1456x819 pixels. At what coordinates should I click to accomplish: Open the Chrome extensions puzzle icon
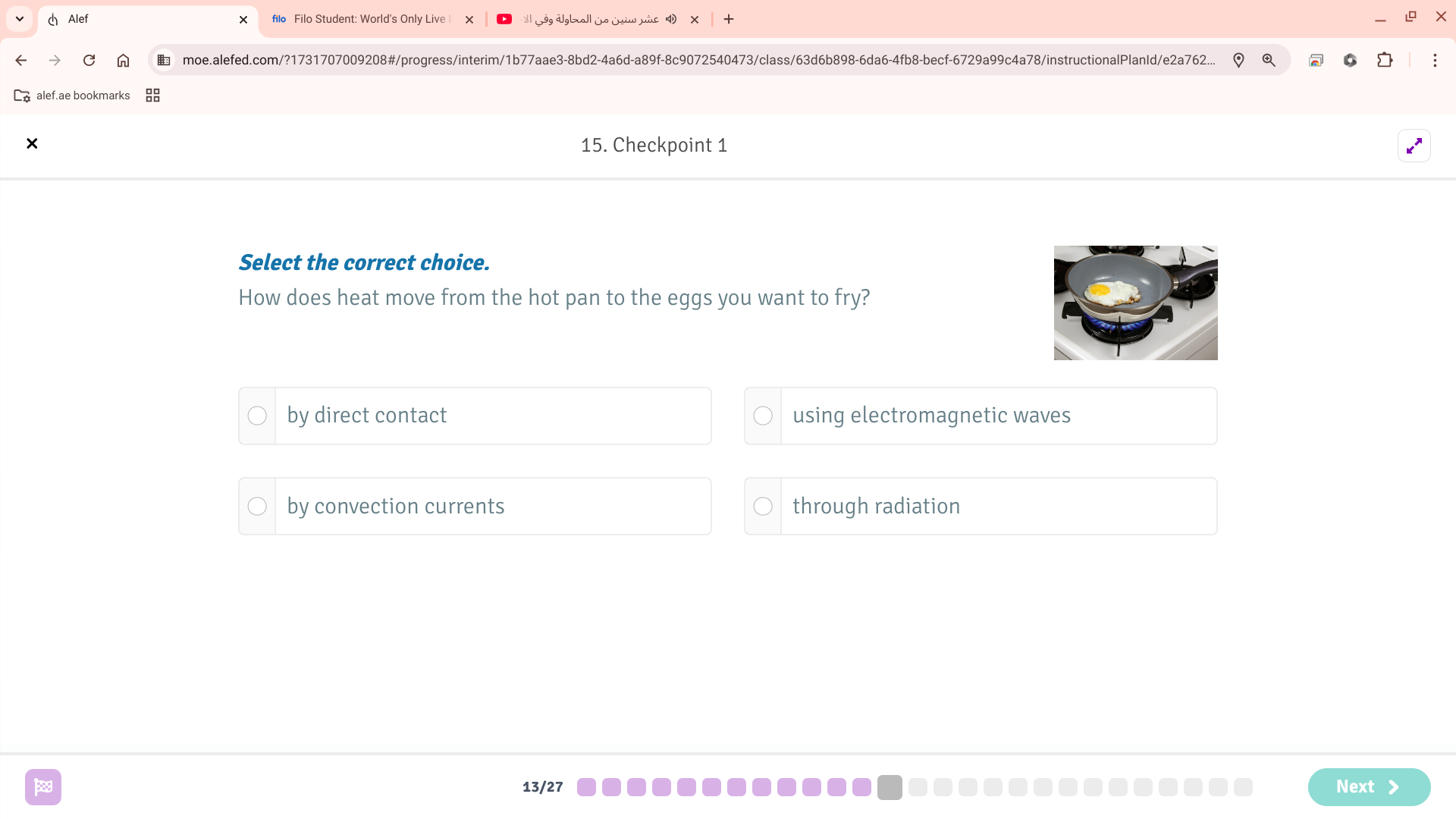point(1385,60)
